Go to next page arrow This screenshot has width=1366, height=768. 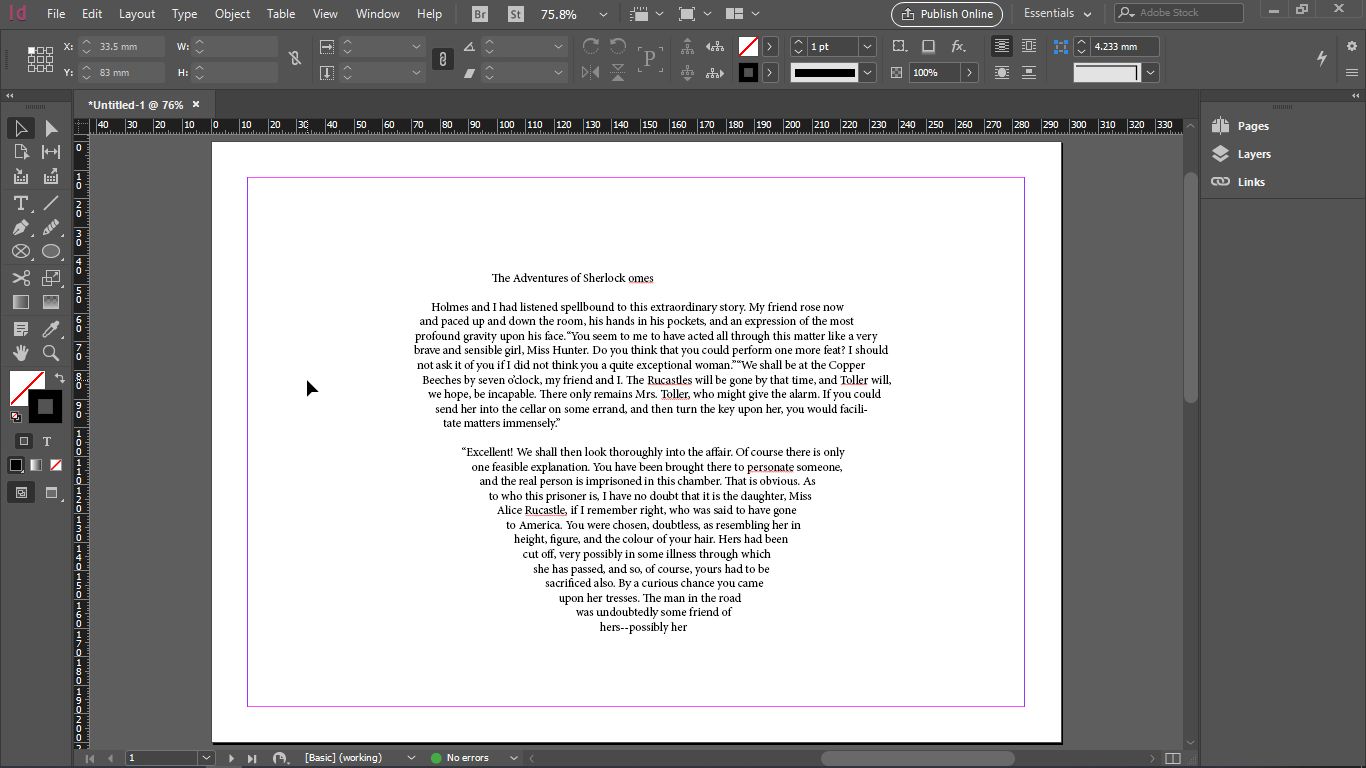point(231,758)
